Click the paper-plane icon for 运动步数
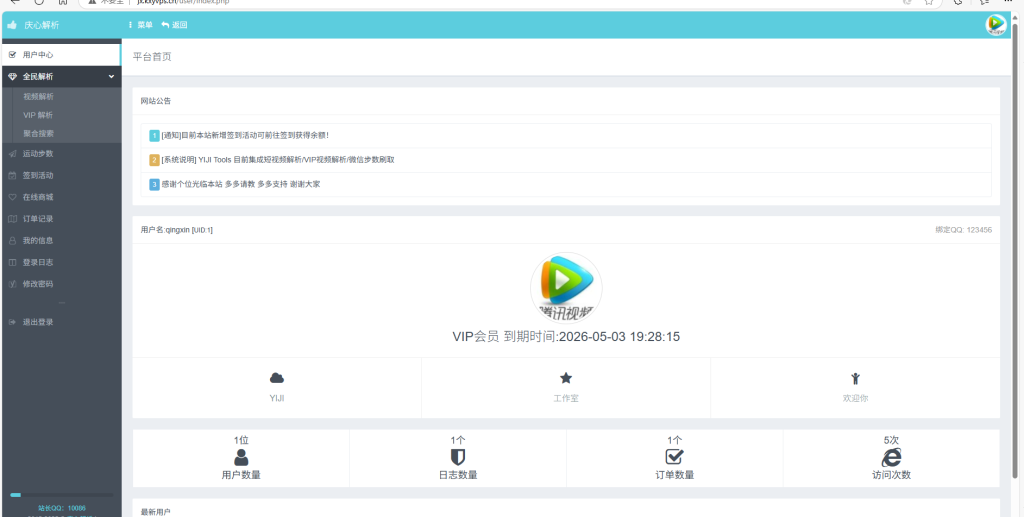1024x517 pixels. point(12,154)
